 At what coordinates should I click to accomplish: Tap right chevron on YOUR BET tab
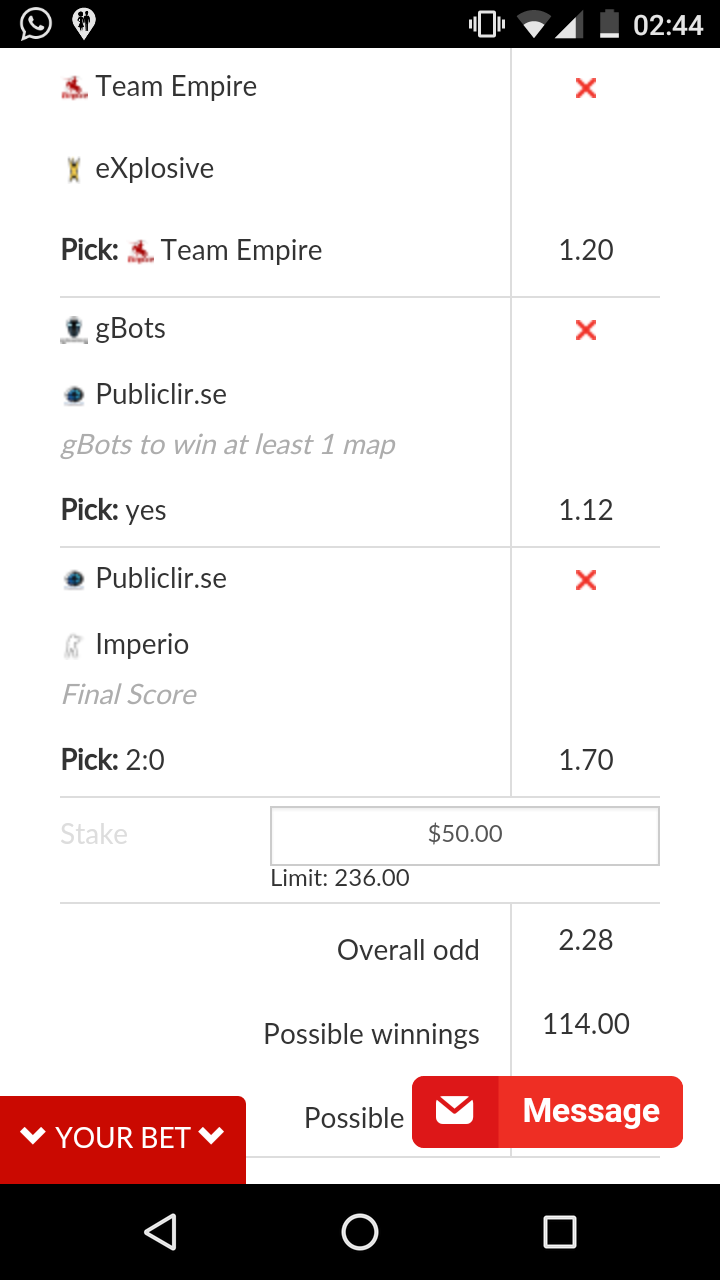[x=211, y=1136]
